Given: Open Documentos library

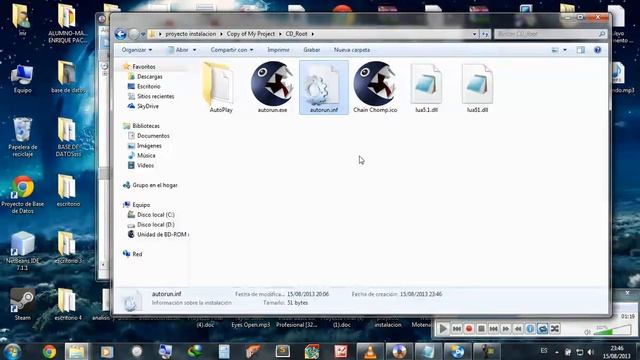Looking at the screenshot, I should pyautogui.click(x=153, y=136).
